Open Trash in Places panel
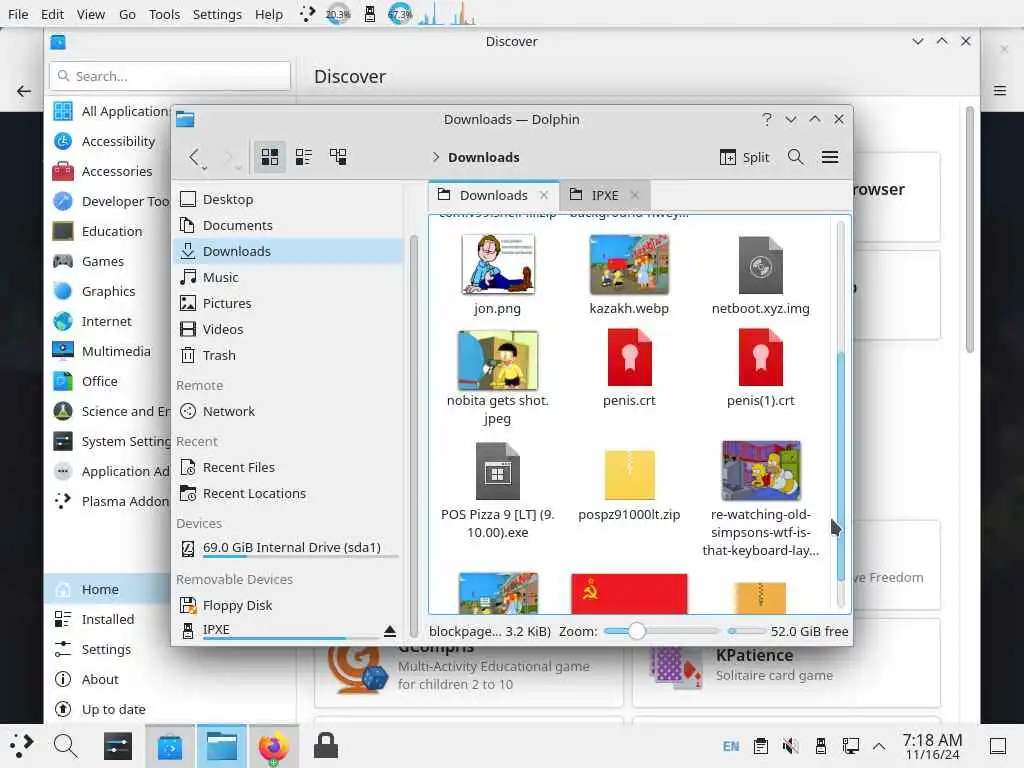This screenshot has width=1024, height=768. click(x=288, y=355)
